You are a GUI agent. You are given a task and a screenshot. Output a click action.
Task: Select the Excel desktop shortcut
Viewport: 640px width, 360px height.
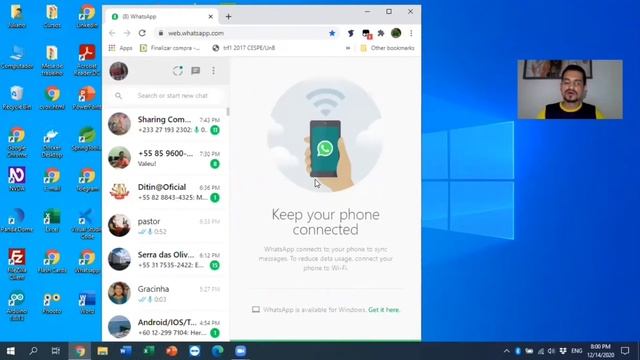(x=52, y=220)
